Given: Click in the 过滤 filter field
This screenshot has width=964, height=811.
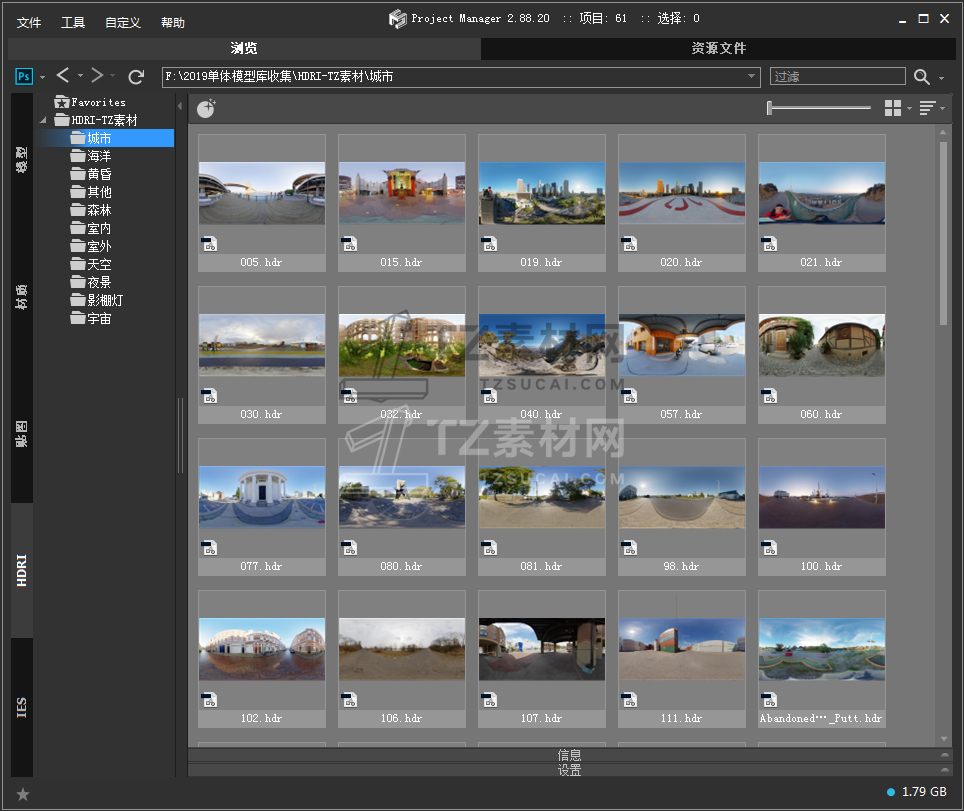Looking at the screenshot, I should (x=837, y=76).
